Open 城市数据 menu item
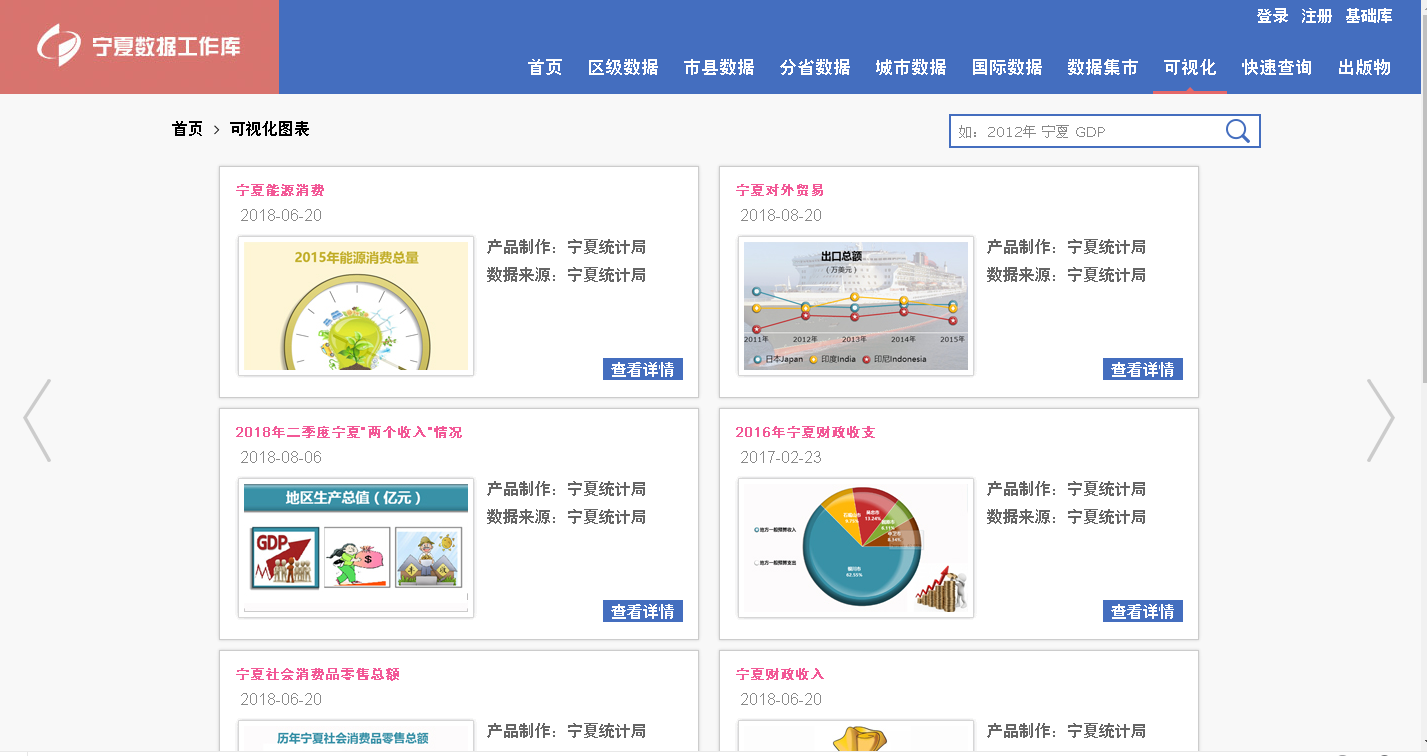This screenshot has width=1427, height=756. pyautogui.click(x=911, y=67)
